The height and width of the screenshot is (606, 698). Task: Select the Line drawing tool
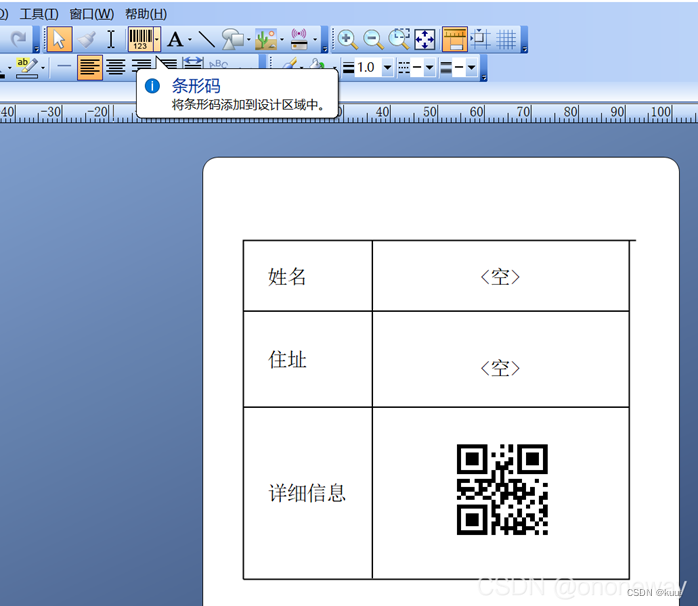tap(206, 40)
